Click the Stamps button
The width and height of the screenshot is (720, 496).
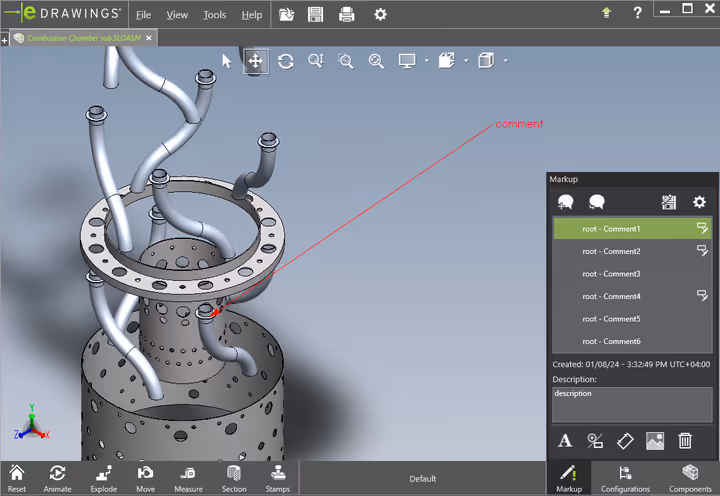278,479
